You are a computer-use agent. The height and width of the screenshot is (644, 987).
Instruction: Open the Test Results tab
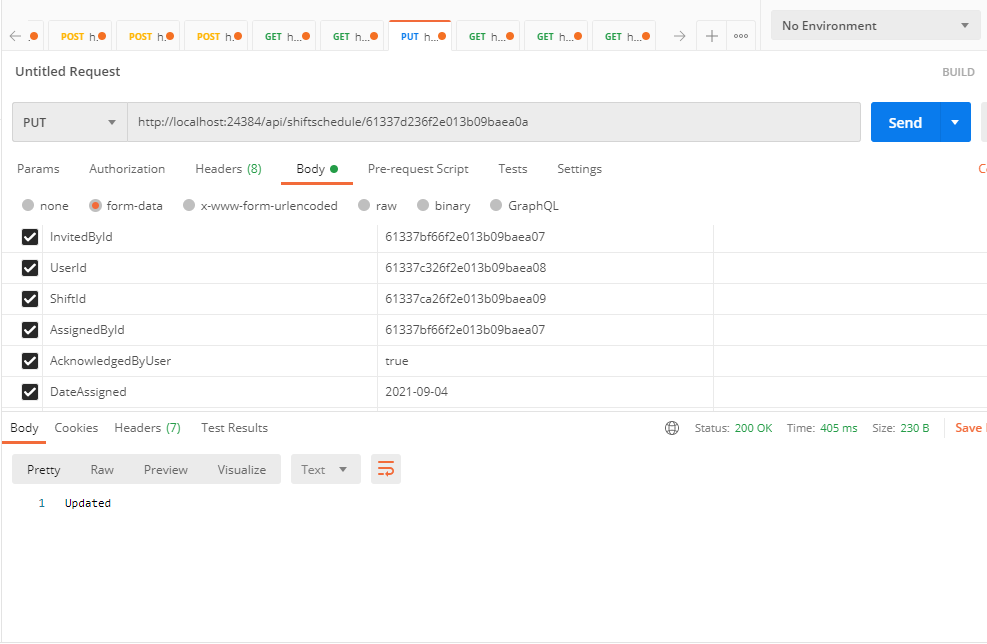[234, 428]
